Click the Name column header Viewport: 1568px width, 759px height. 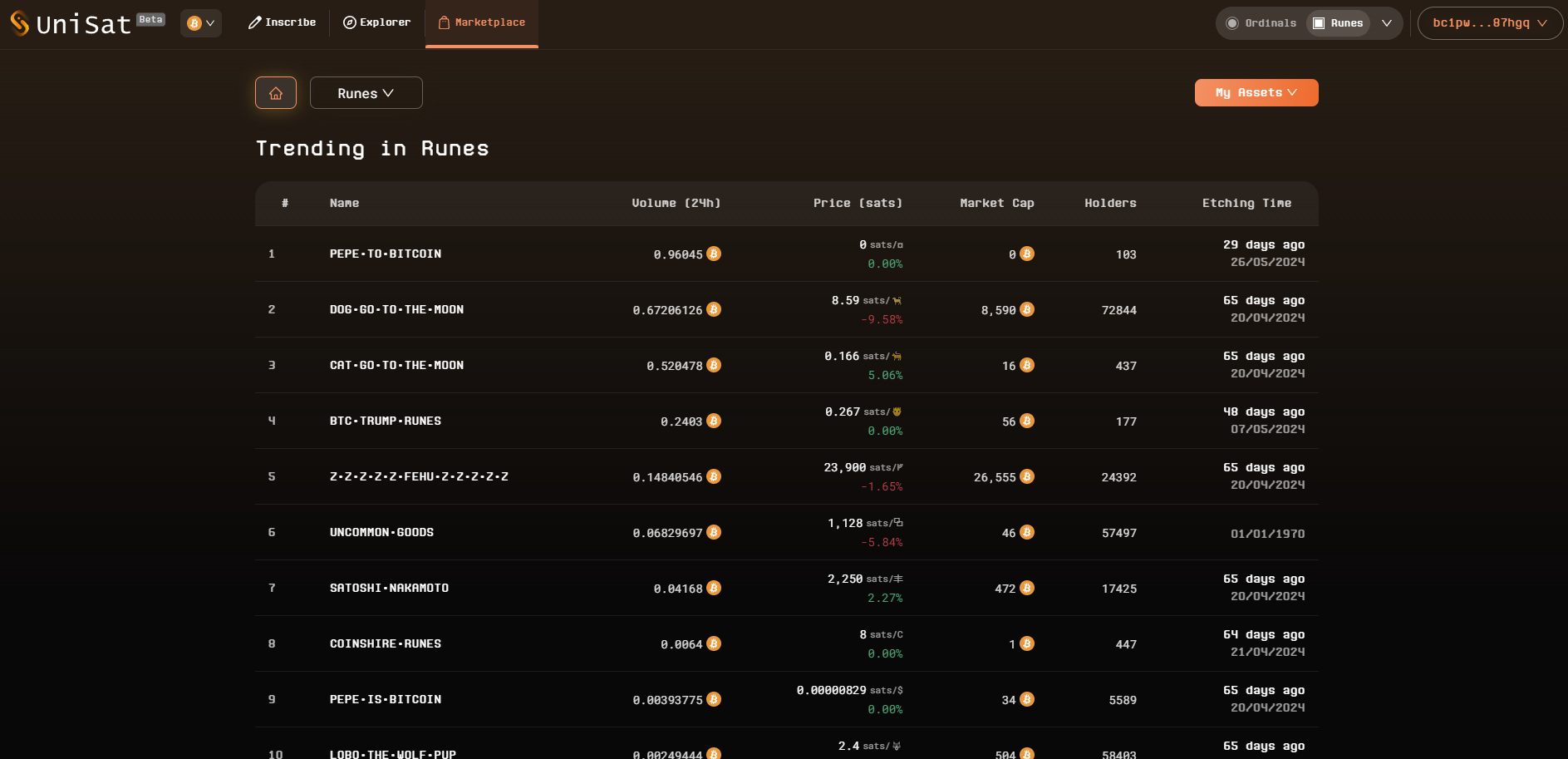click(345, 204)
